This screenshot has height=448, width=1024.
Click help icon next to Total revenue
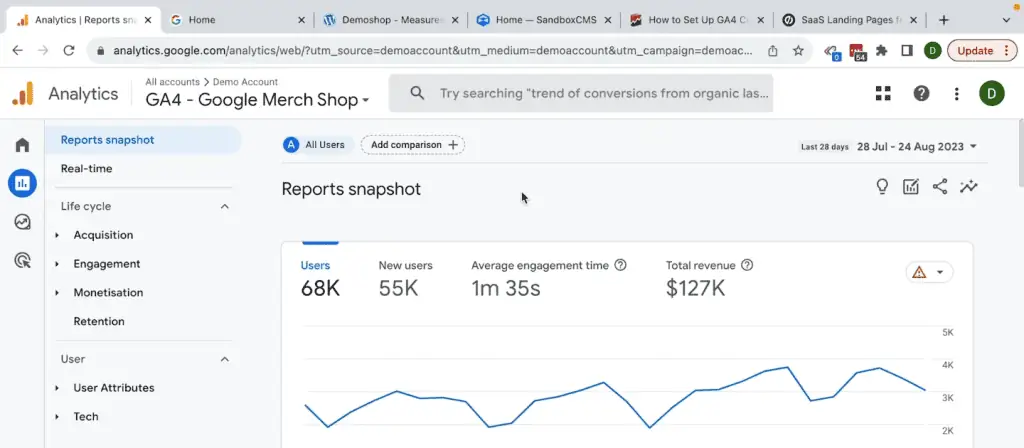point(747,265)
